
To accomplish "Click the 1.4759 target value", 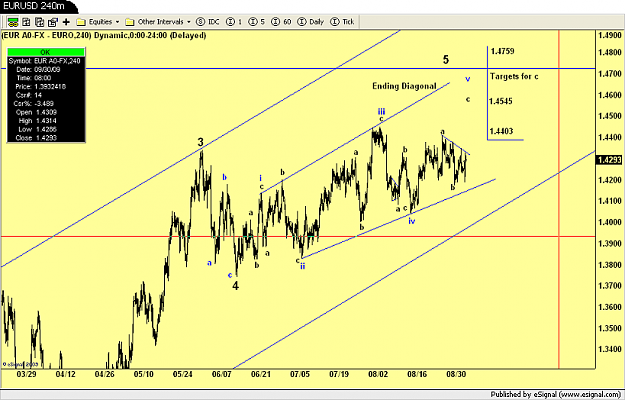I will click(x=502, y=51).
